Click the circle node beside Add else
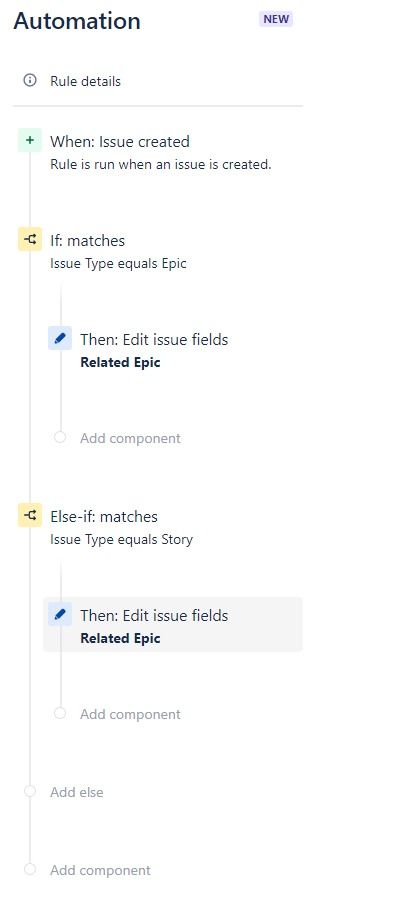 coord(30,791)
